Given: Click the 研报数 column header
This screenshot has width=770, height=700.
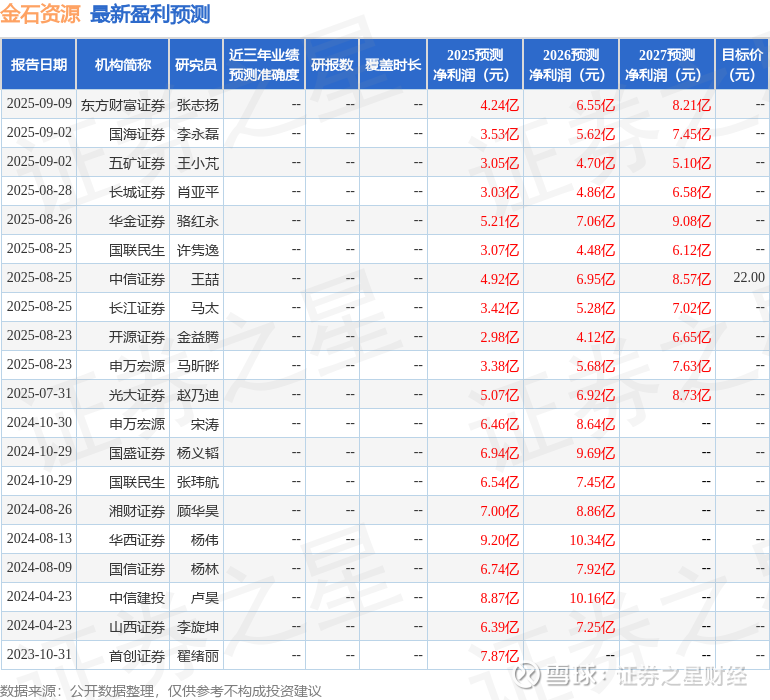Looking at the screenshot, I should 332,64.
